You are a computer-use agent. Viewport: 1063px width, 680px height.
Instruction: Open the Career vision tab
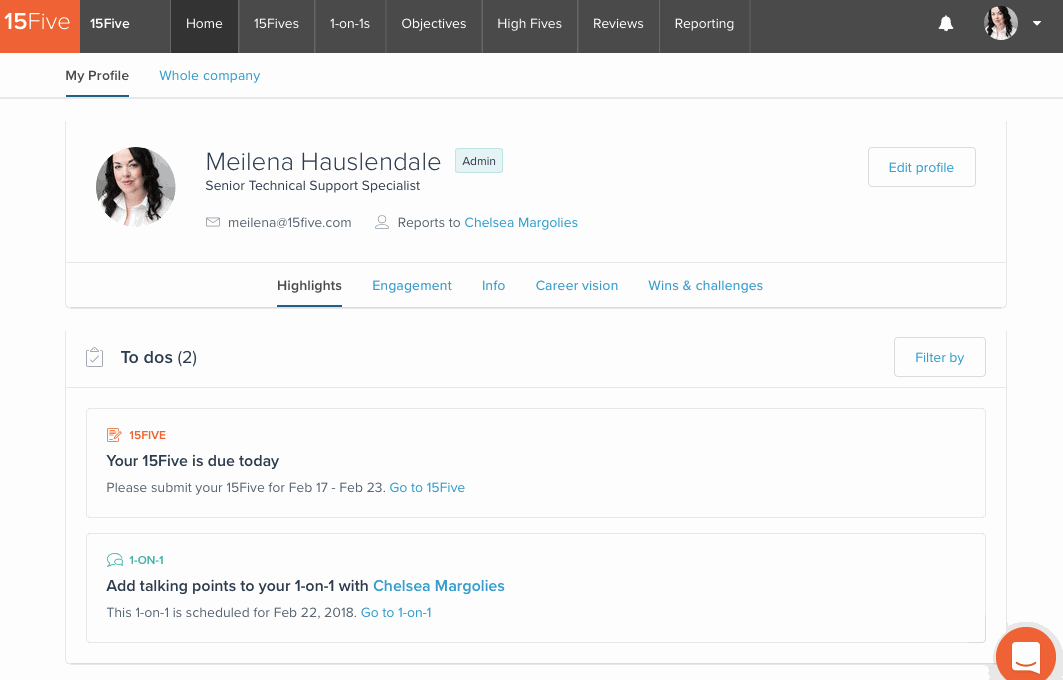click(x=577, y=285)
